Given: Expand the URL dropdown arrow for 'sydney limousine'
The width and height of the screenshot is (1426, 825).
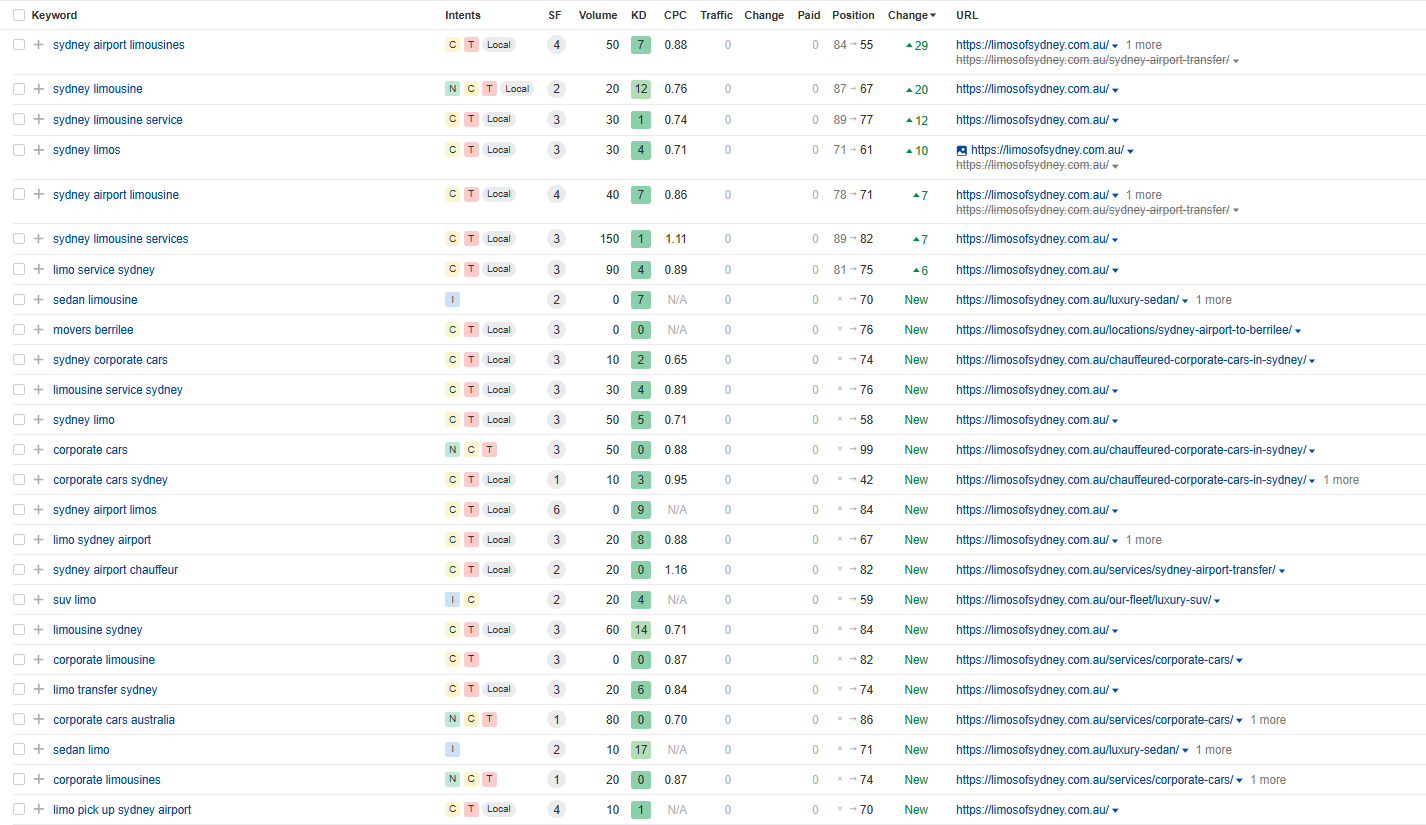Looking at the screenshot, I should 1115,90.
